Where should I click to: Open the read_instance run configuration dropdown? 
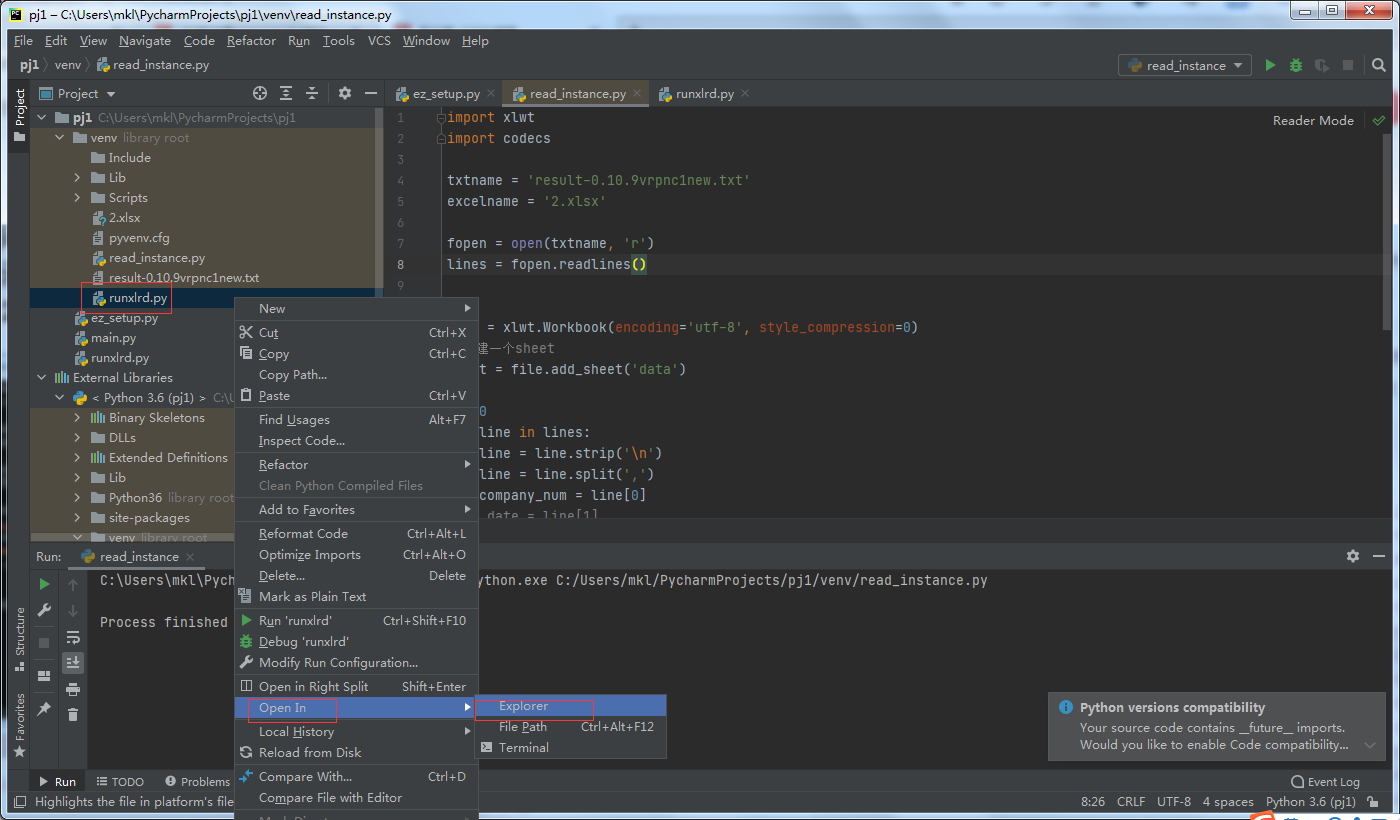pyautogui.click(x=1185, y=65)
